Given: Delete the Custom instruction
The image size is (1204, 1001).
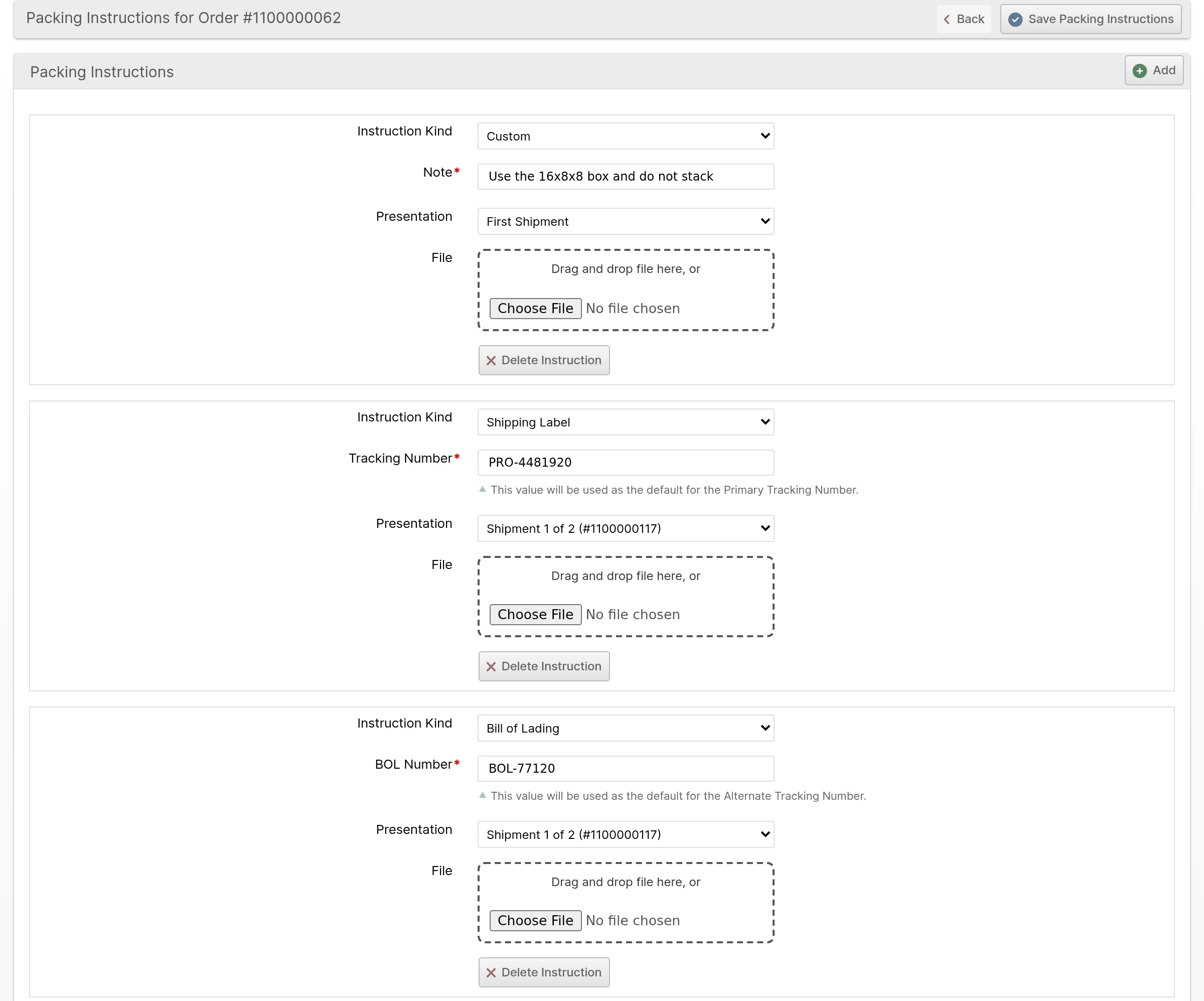Looking at the screenshot, I should click(543, 360).
